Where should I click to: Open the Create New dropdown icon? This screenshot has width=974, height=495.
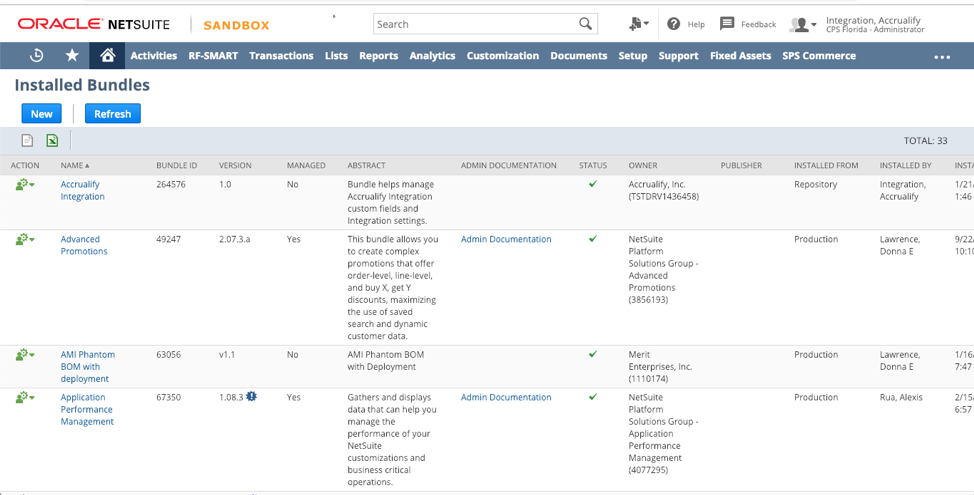point(639,24)
